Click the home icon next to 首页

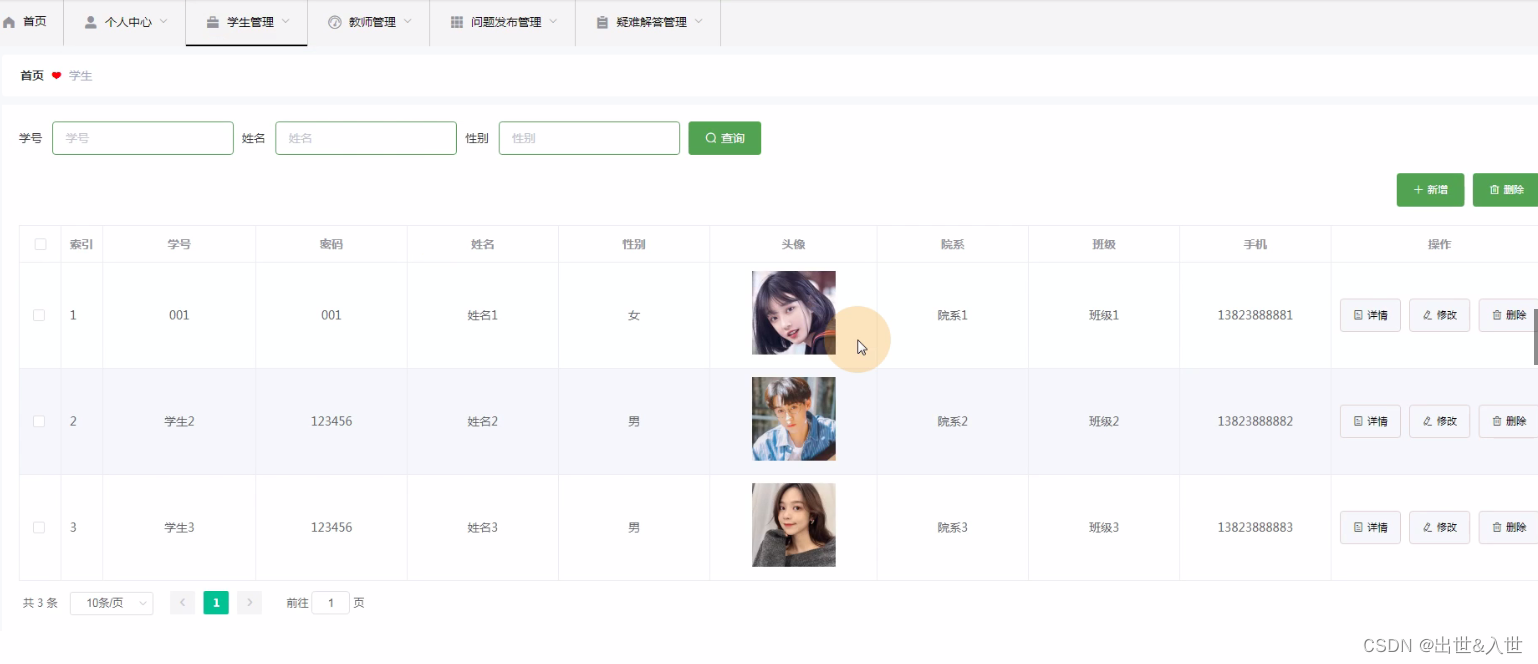[11, 20]
